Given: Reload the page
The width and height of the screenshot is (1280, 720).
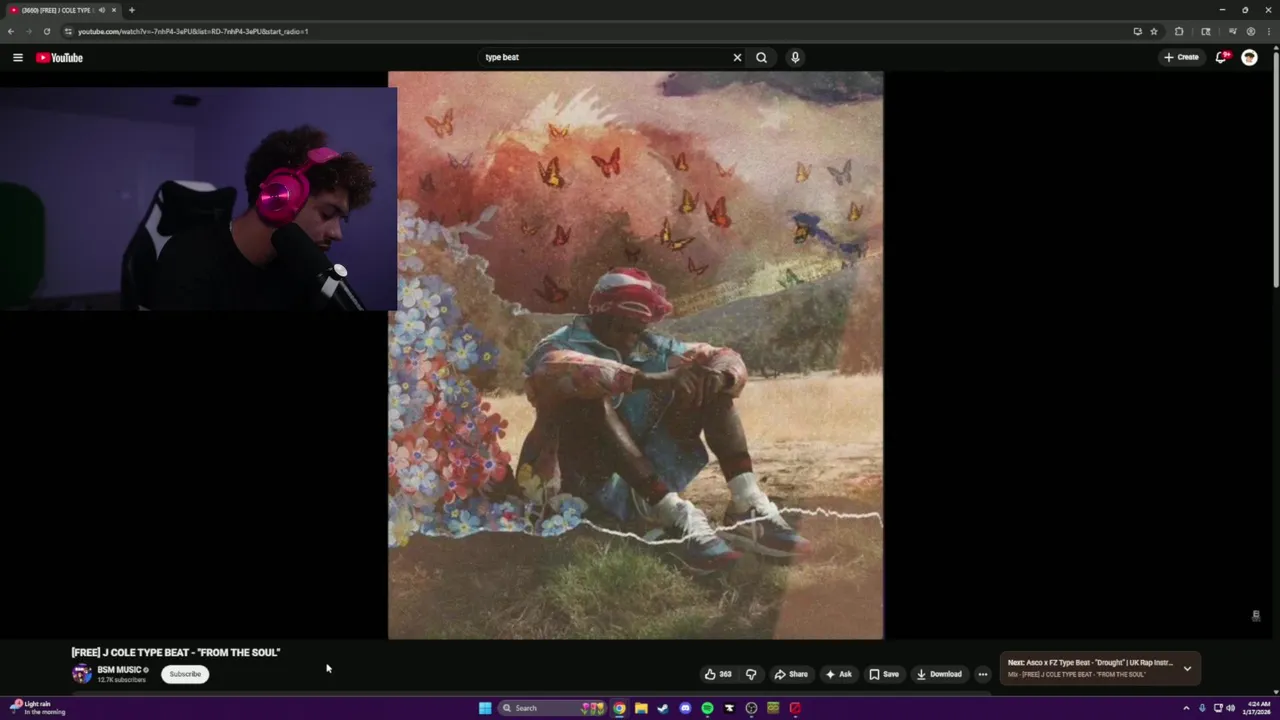Looking at the screenshot, I should pyautogui.click(x=46, y=31).
